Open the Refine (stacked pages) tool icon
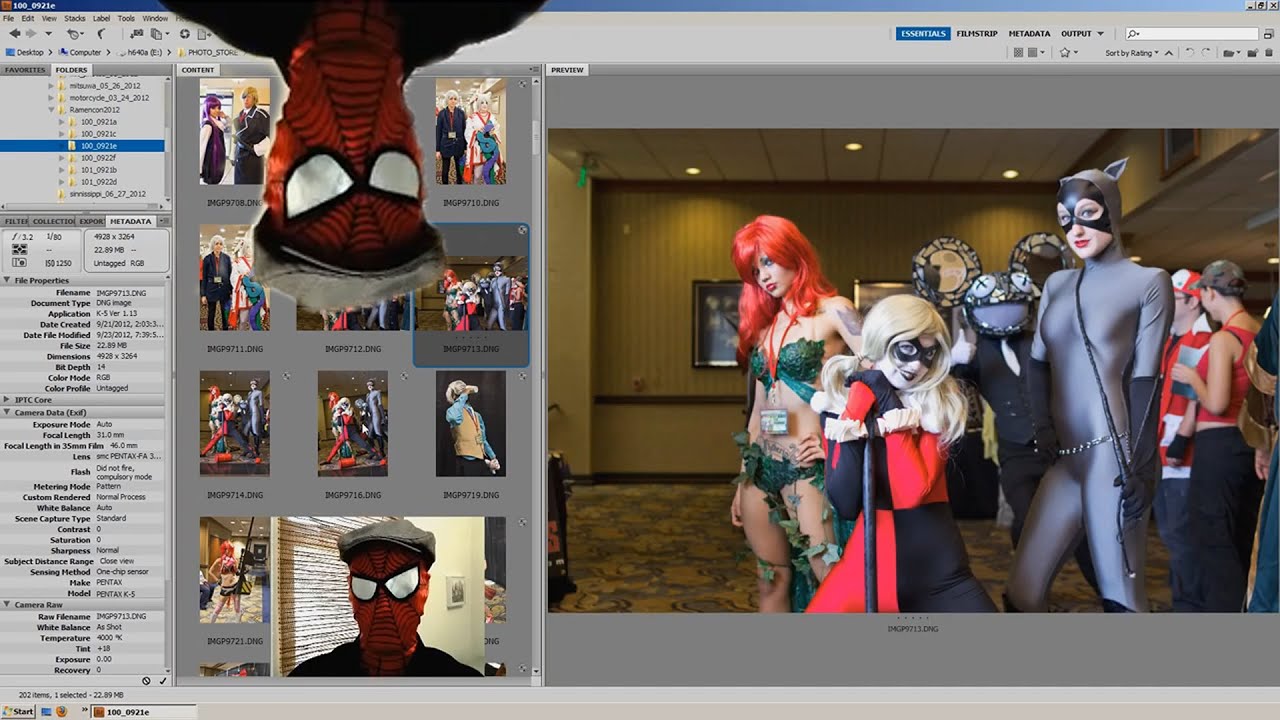Image resolution: width=1280 pixels, height=720 pixels. 159,33
